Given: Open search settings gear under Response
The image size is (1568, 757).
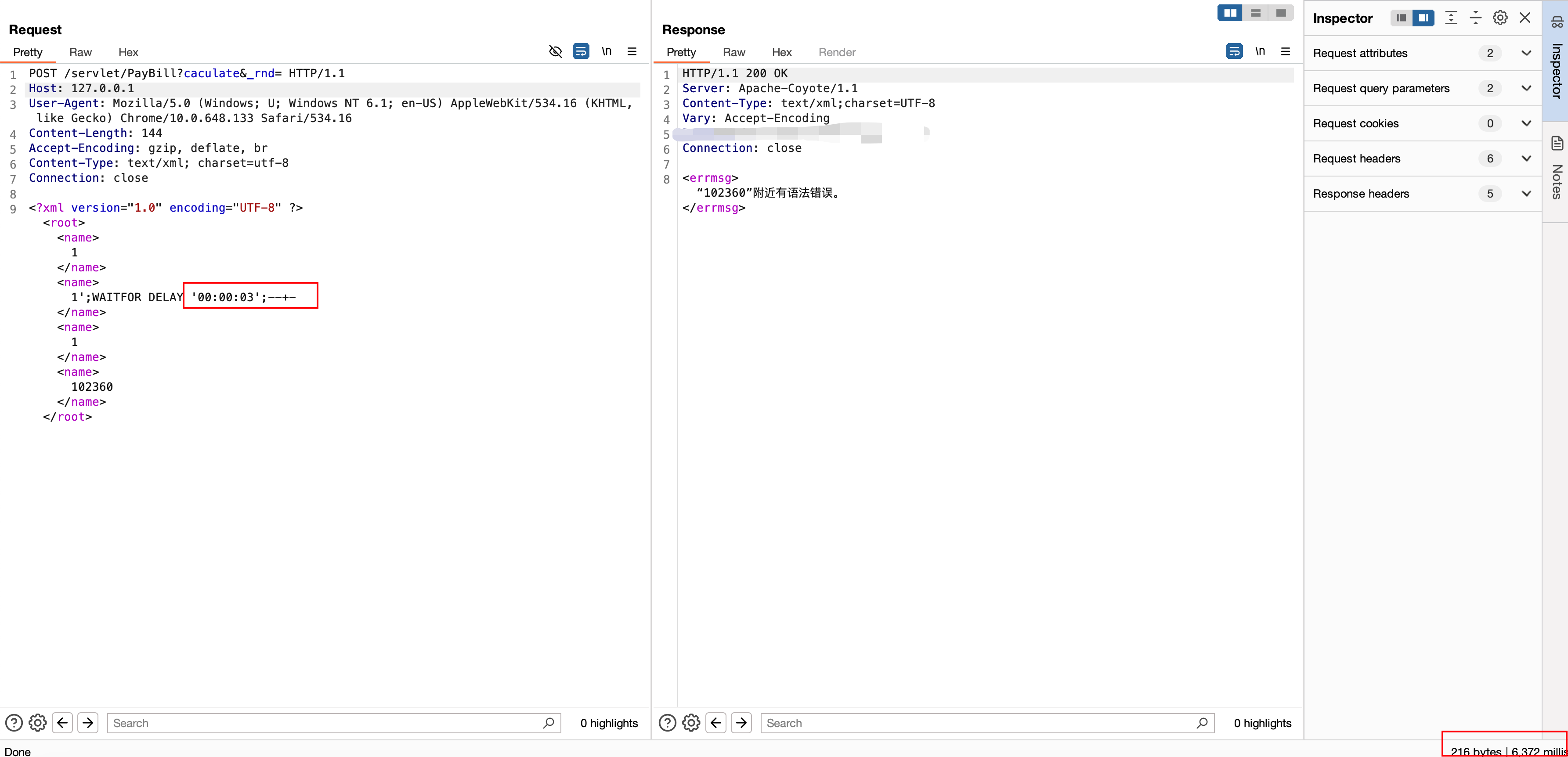Looking at the screenshot, I should pyautogui.click(x=691, y=723).
